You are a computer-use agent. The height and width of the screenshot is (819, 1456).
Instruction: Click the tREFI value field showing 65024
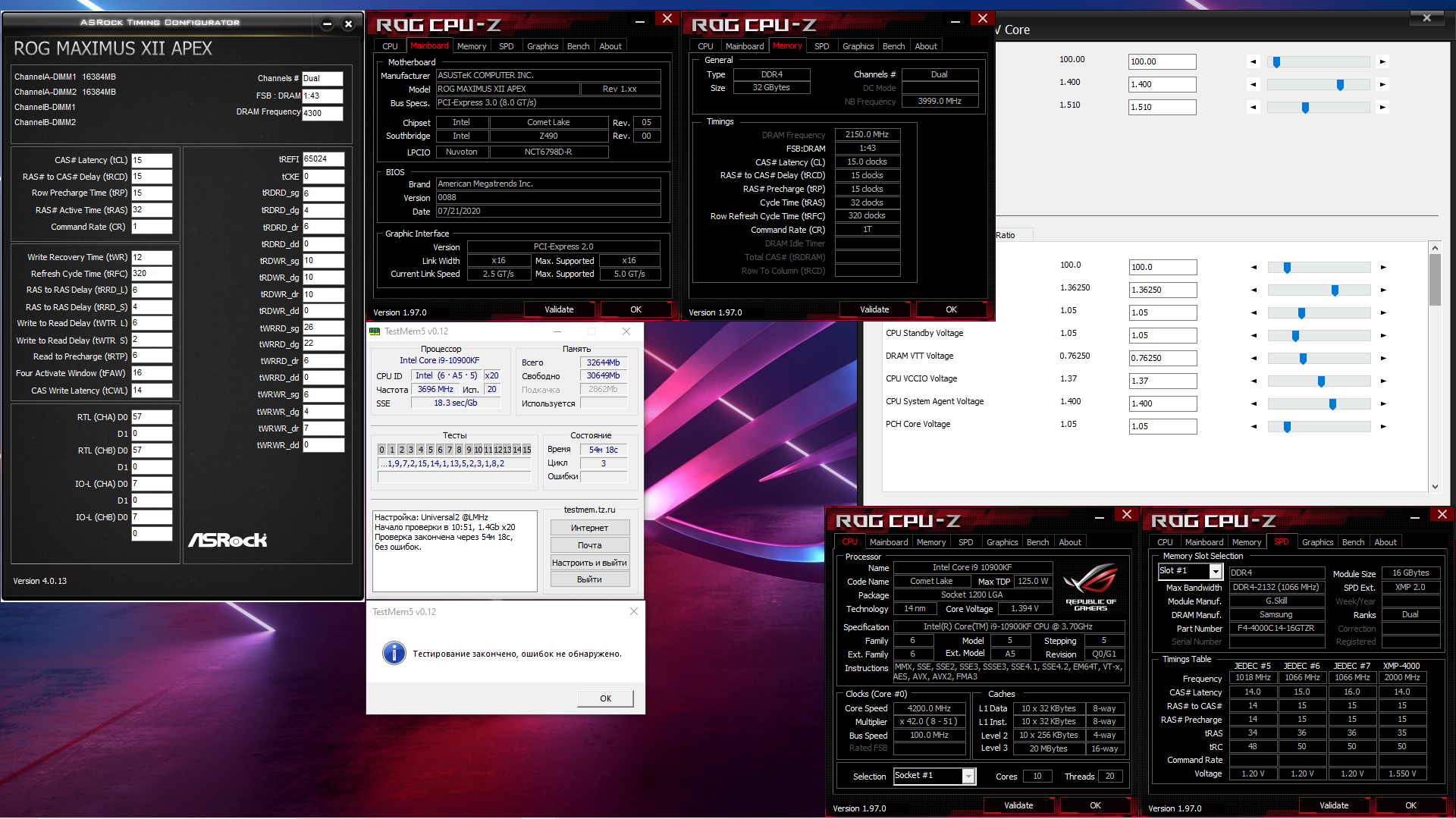(323, 159)
